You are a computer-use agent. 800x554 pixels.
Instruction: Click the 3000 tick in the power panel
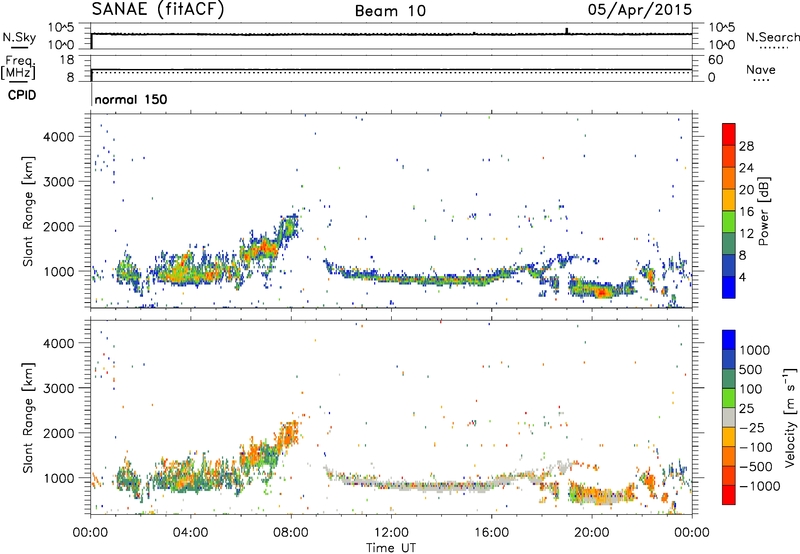(59, 182)
